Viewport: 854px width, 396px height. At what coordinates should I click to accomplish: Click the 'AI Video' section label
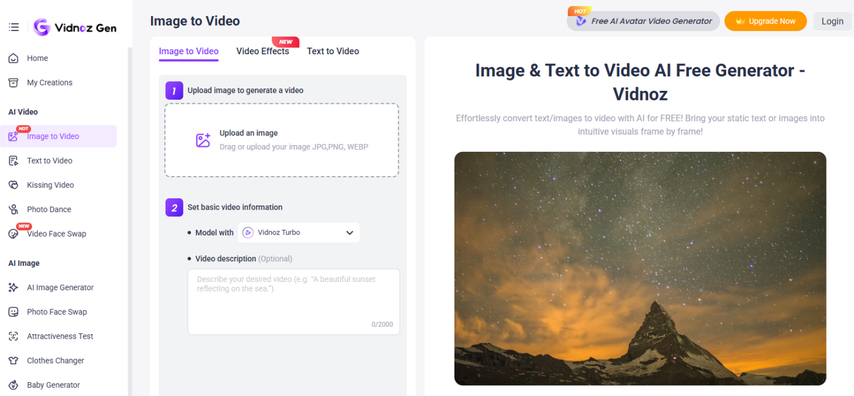click(23, 112)
